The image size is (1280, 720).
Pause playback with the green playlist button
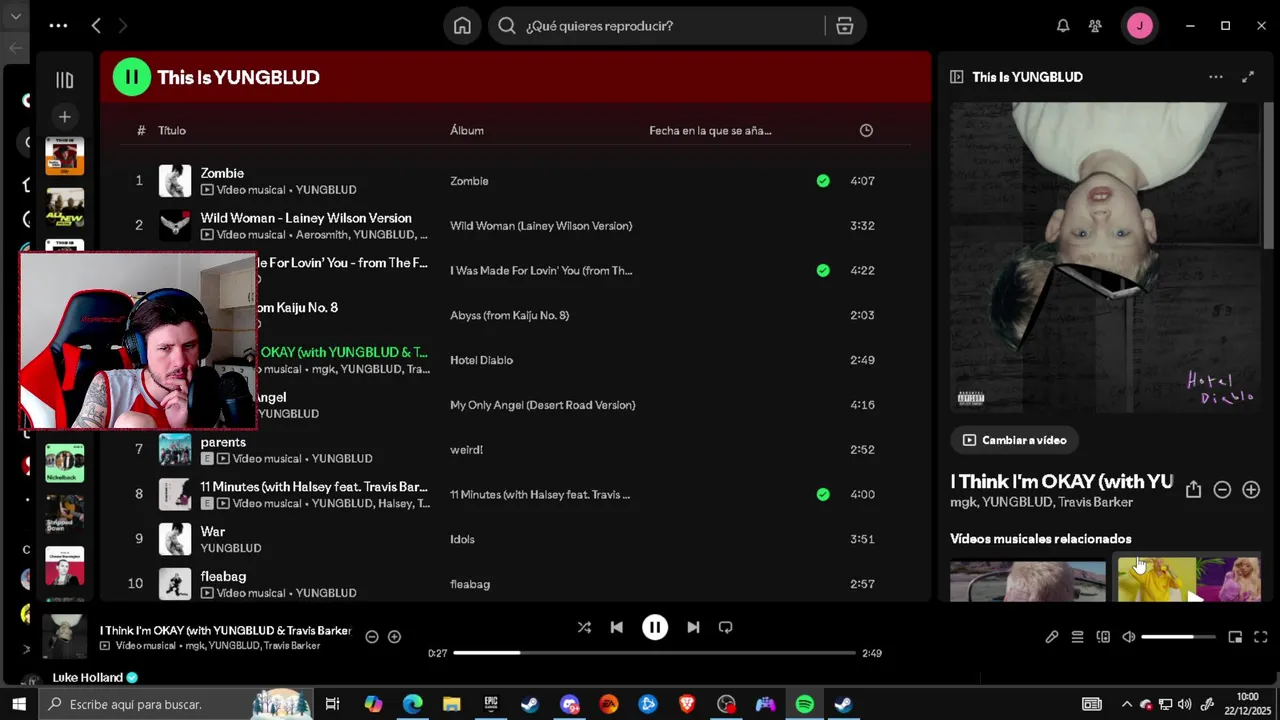tap(131, 77)
